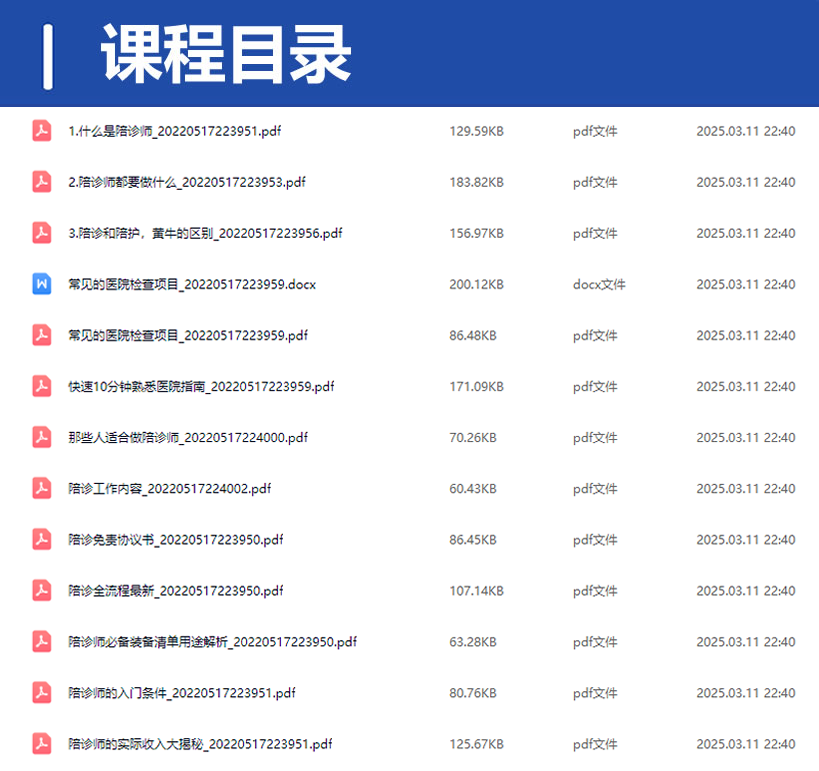
Task: Click the date in the 125.67KB row
Action: pos(746,744)
